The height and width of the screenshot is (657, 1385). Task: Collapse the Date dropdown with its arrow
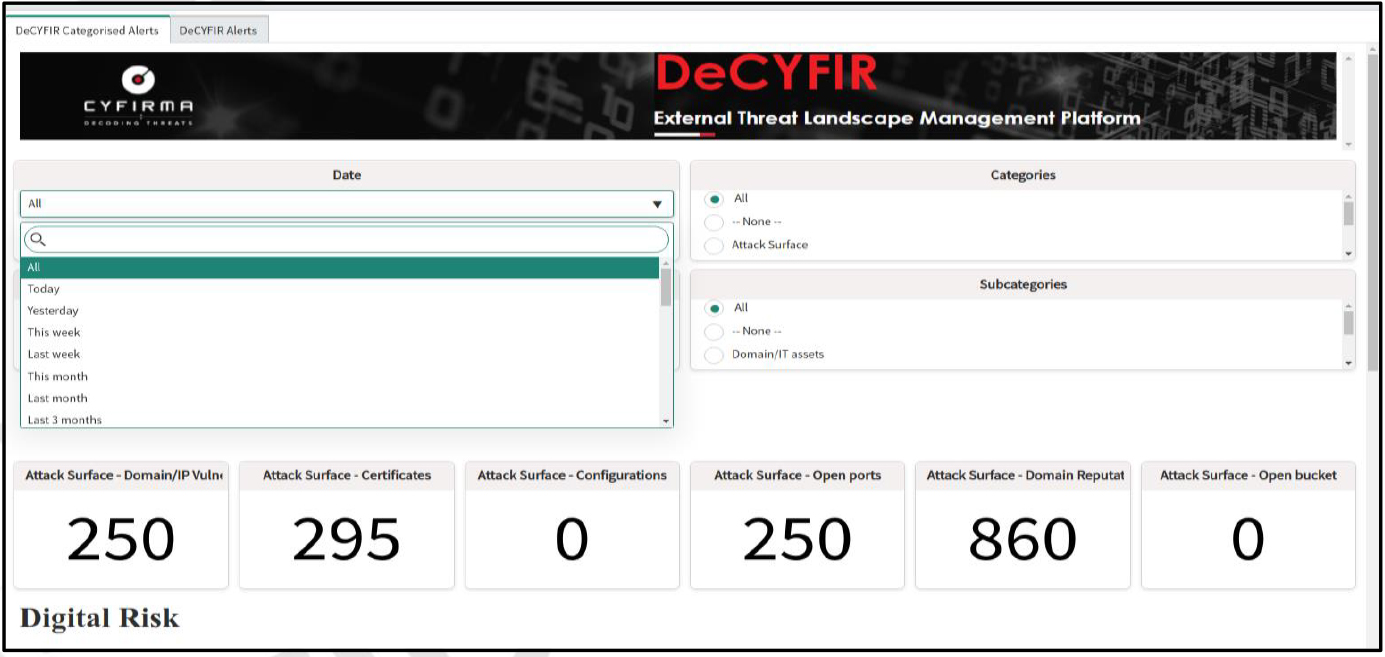(x=657, y=204)
